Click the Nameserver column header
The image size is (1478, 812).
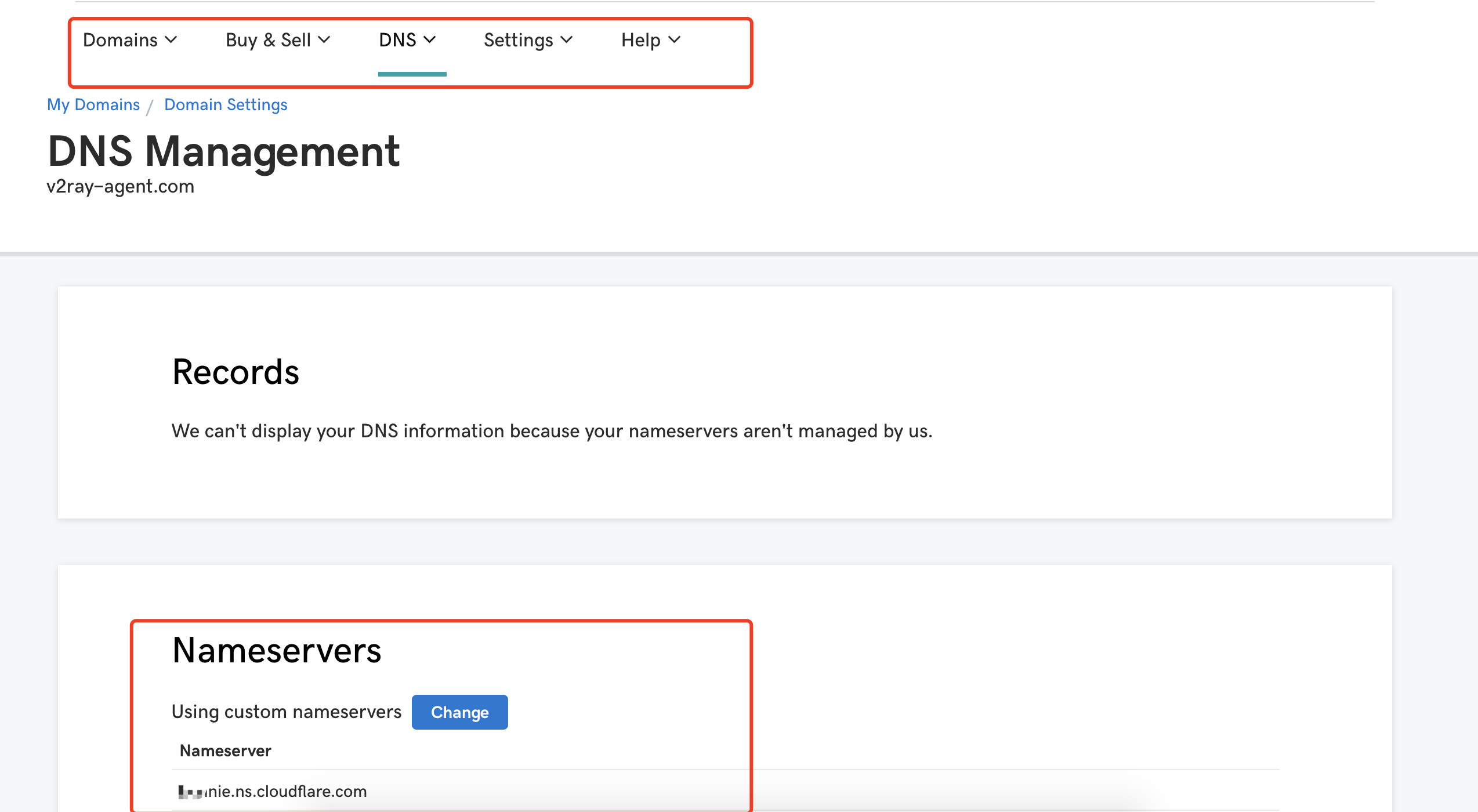click(x=225, y=751)
